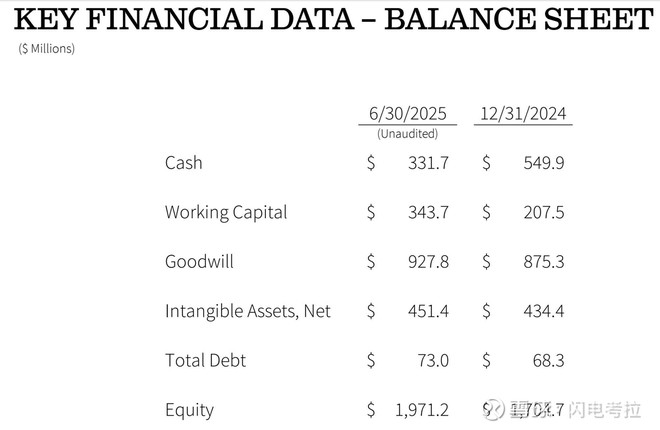
Task: Select the 451.4 intangible assets value
Action: (x=428, y=311)
